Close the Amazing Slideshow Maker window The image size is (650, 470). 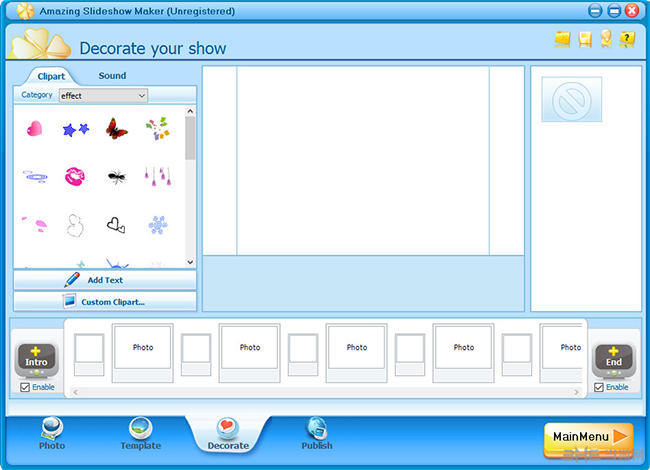632,11
